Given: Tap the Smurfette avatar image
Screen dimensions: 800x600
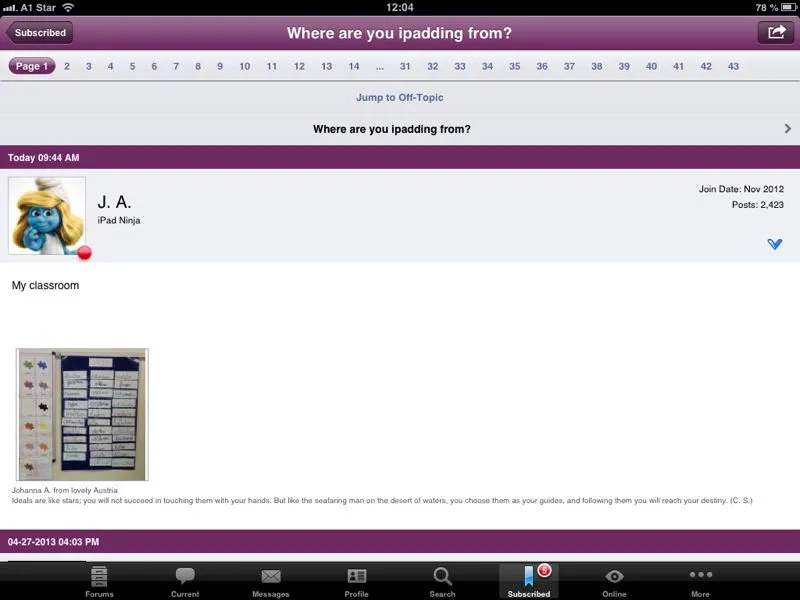Looking at the screenshot, I should coord(47,215).
